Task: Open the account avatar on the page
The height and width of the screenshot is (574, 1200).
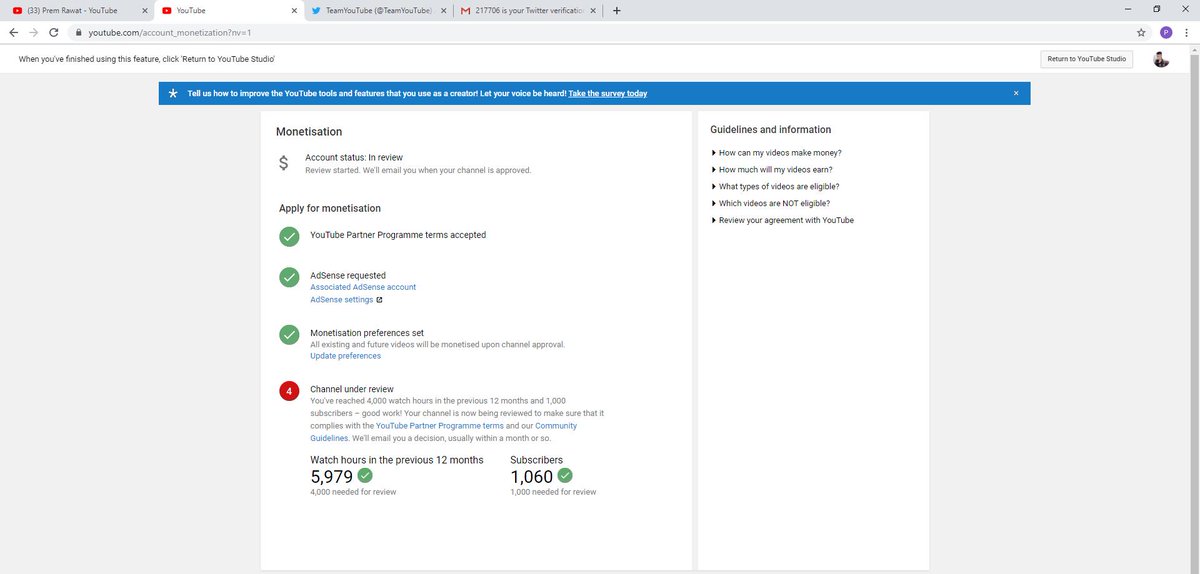Action: (x=1161, y=59)
